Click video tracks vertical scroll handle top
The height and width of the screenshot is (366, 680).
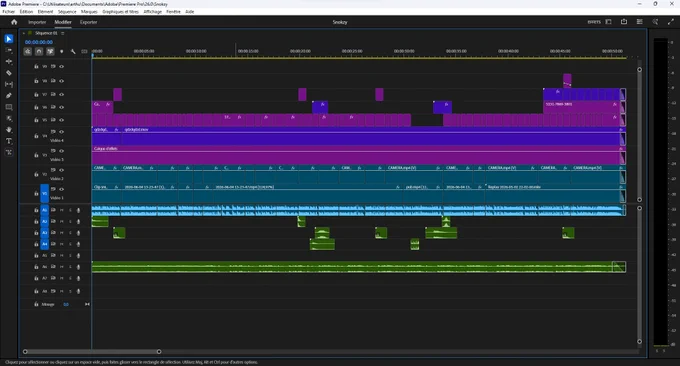coord(639,70)
